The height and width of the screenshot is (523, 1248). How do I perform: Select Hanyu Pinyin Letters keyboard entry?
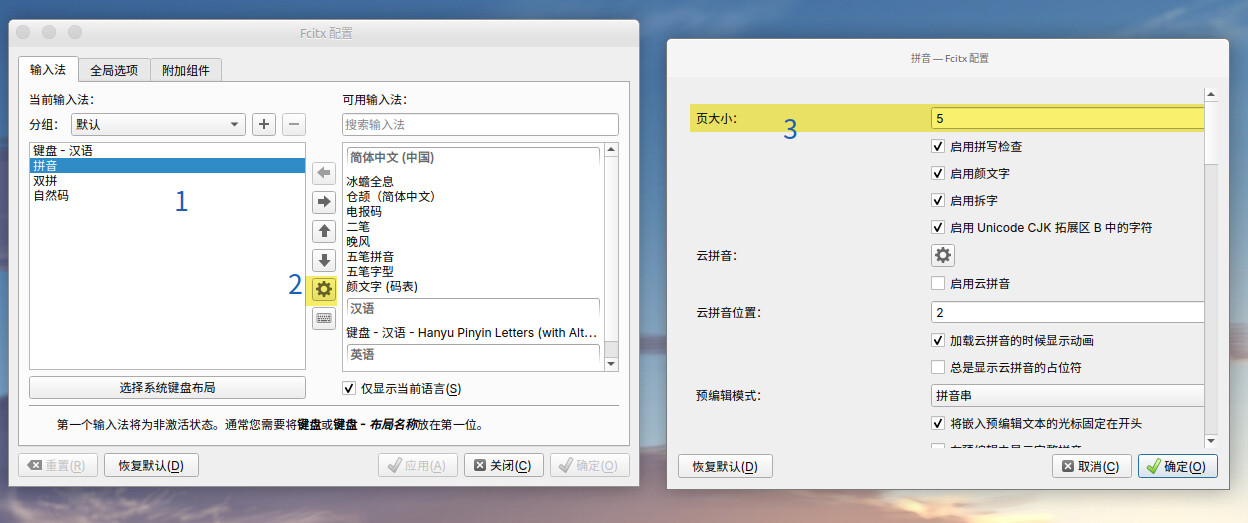tap(473, 332)
